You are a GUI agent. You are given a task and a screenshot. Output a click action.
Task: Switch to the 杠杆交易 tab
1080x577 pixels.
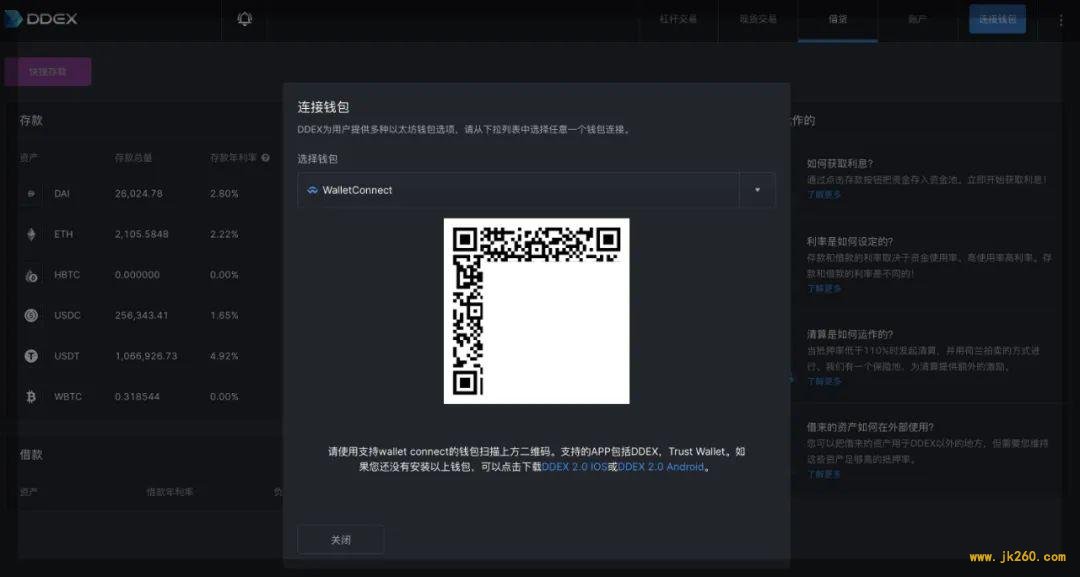[x=678, y=19]
